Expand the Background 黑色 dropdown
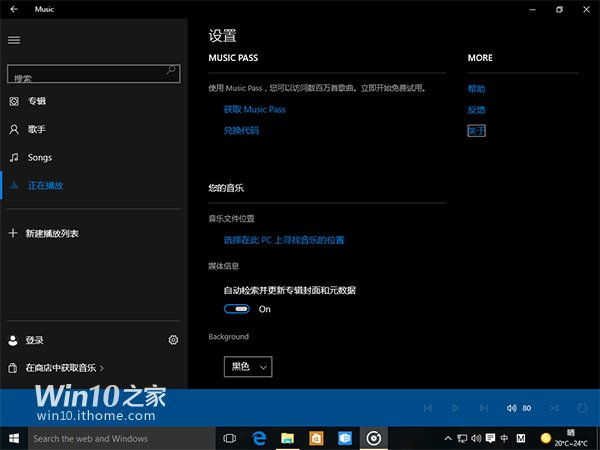Screen dimensions: 600x450 click(x=248, y=367)
